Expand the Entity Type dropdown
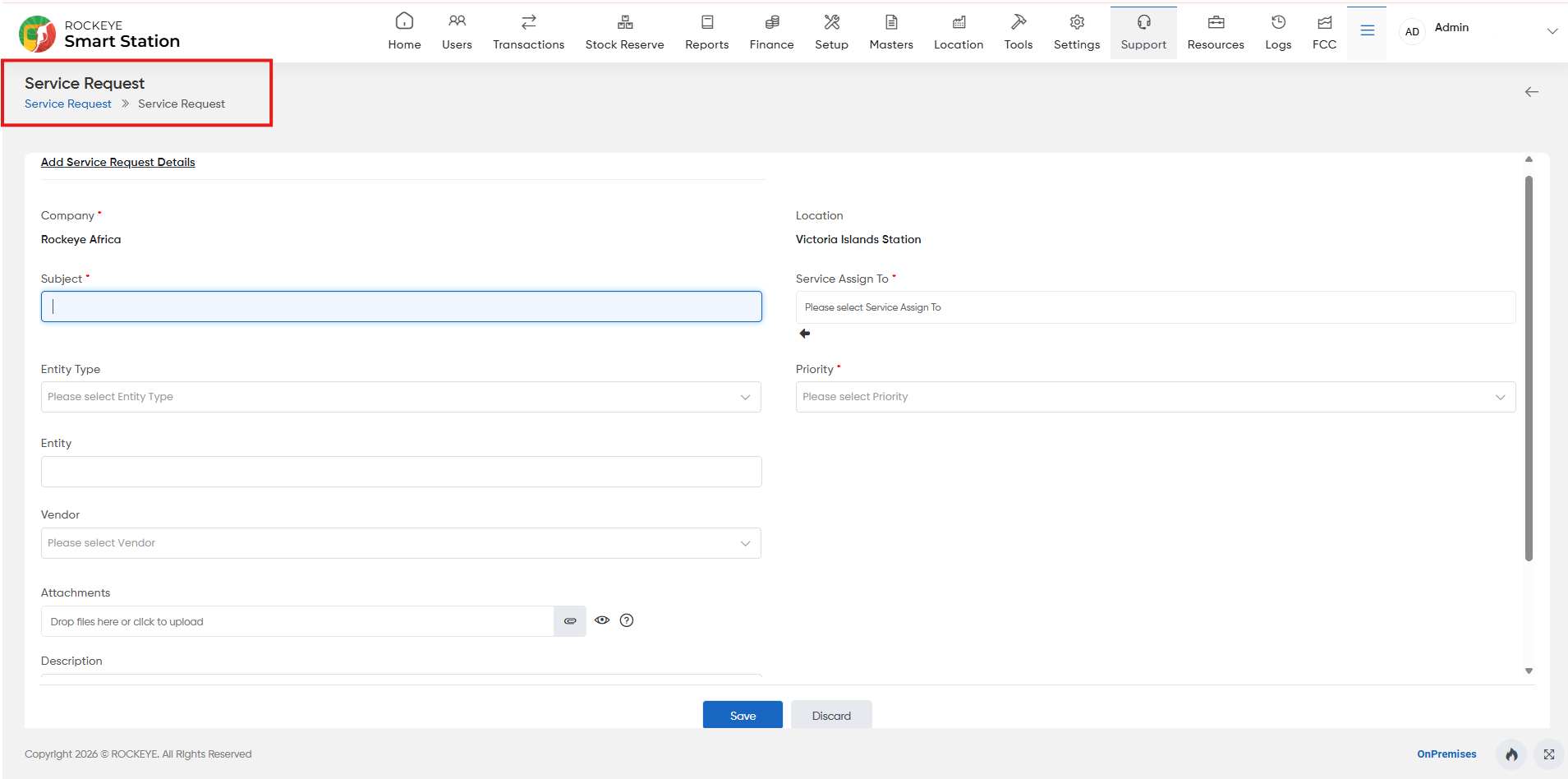Image resolution: width=1568 pixels, height=779 pixels. pos(401,397)
